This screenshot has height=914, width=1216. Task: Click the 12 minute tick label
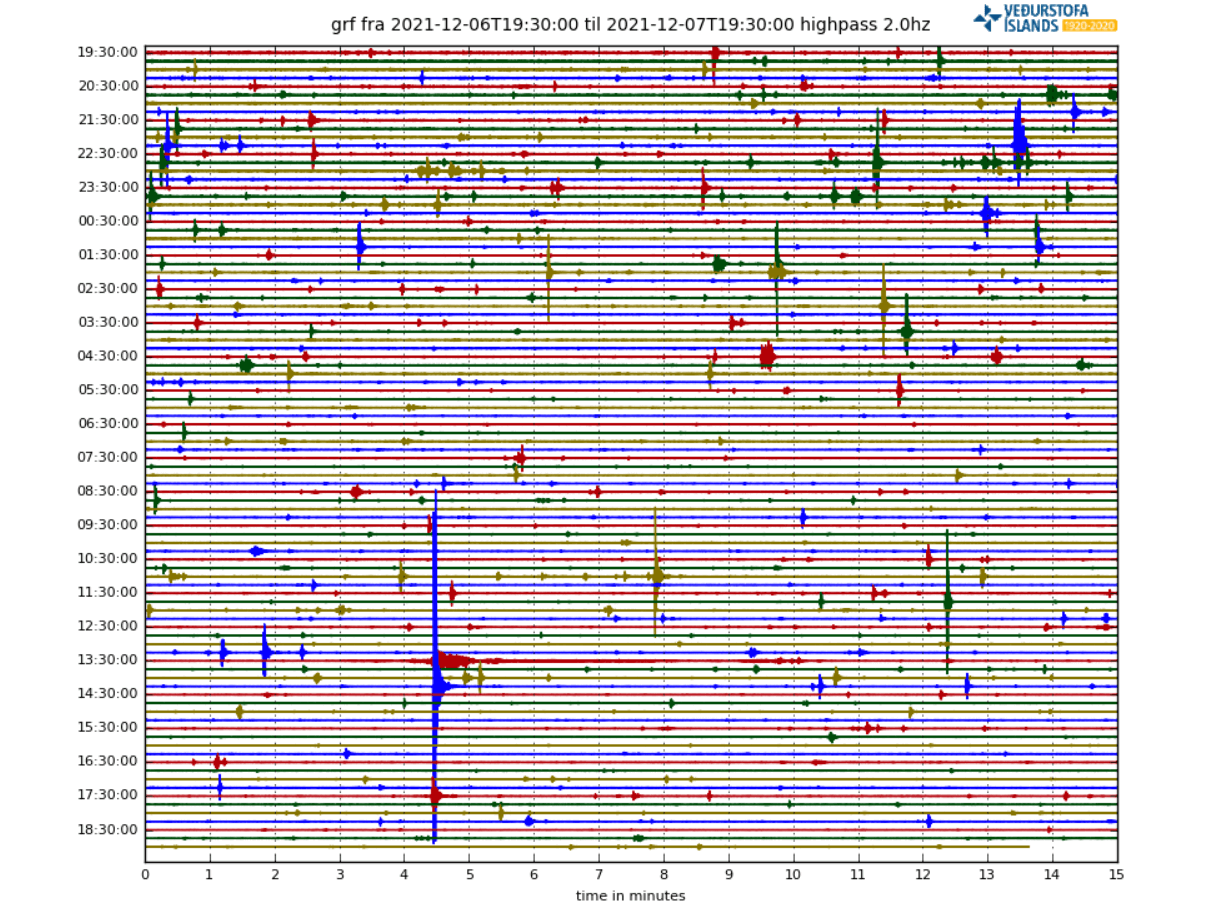pyautogui.click(x=922, y=874)
